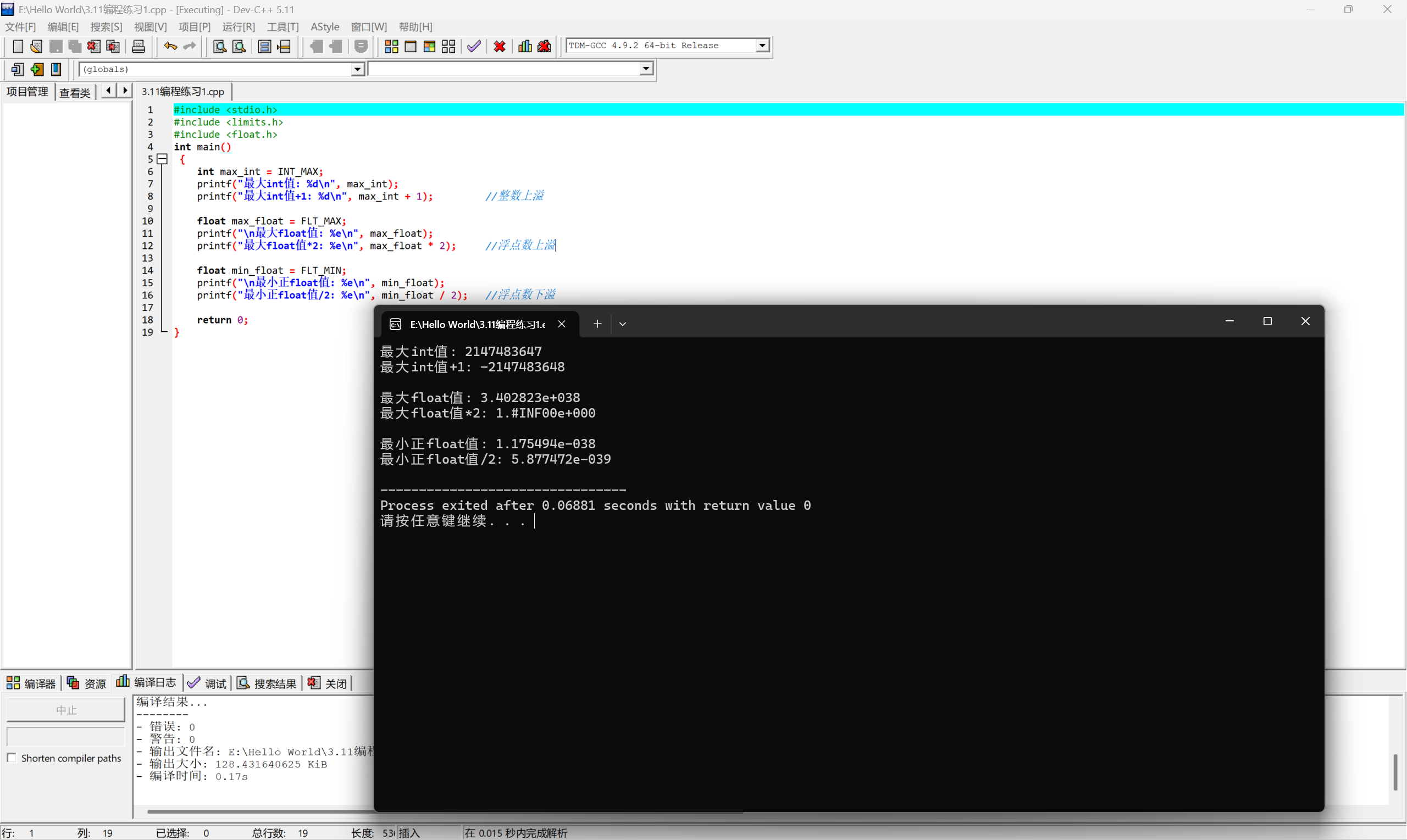
Task: Click the green plus insert icon
Action: (x=37, y=69)
